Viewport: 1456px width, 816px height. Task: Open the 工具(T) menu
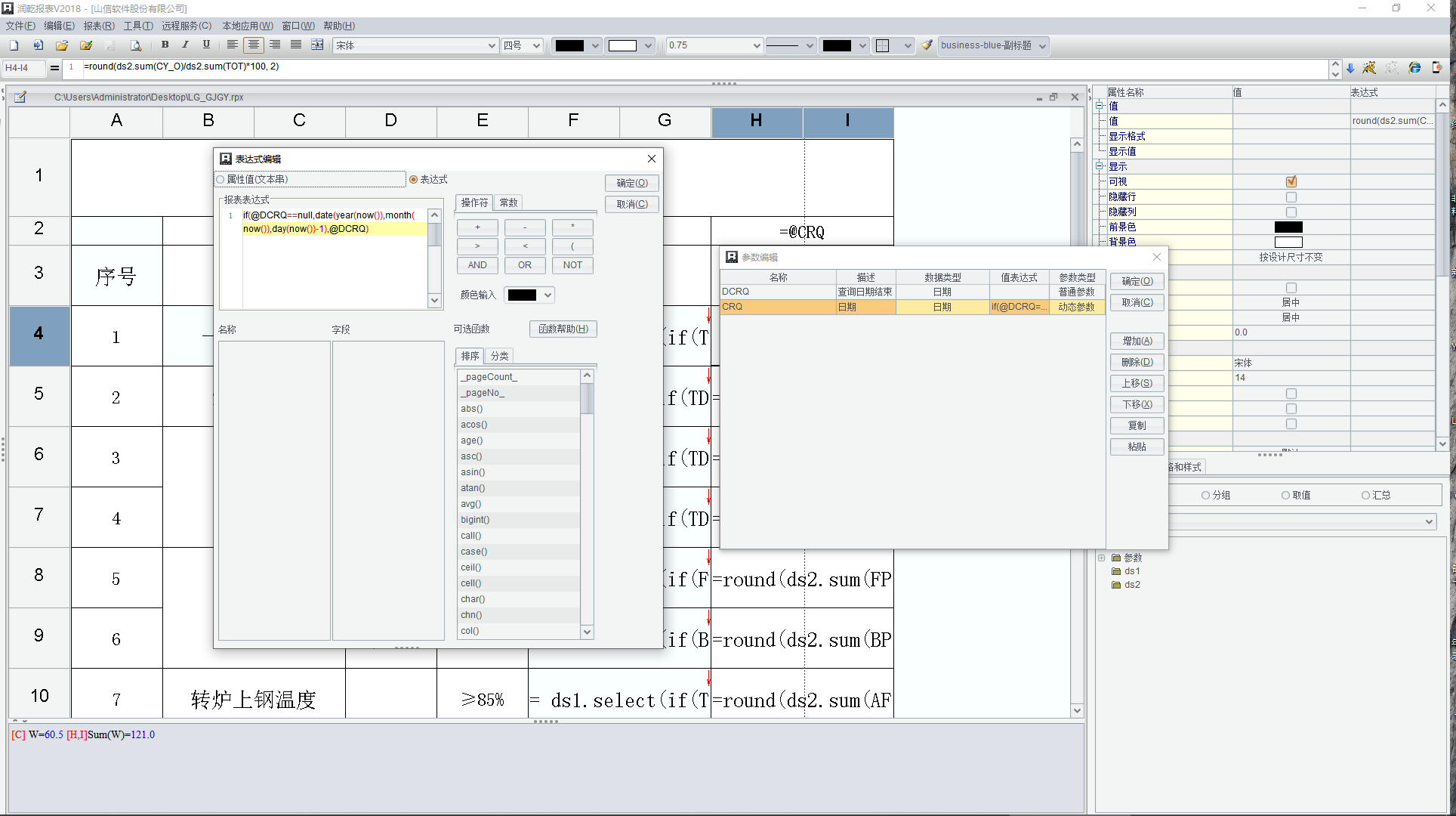pyautogui.click(x=137, y=26)
